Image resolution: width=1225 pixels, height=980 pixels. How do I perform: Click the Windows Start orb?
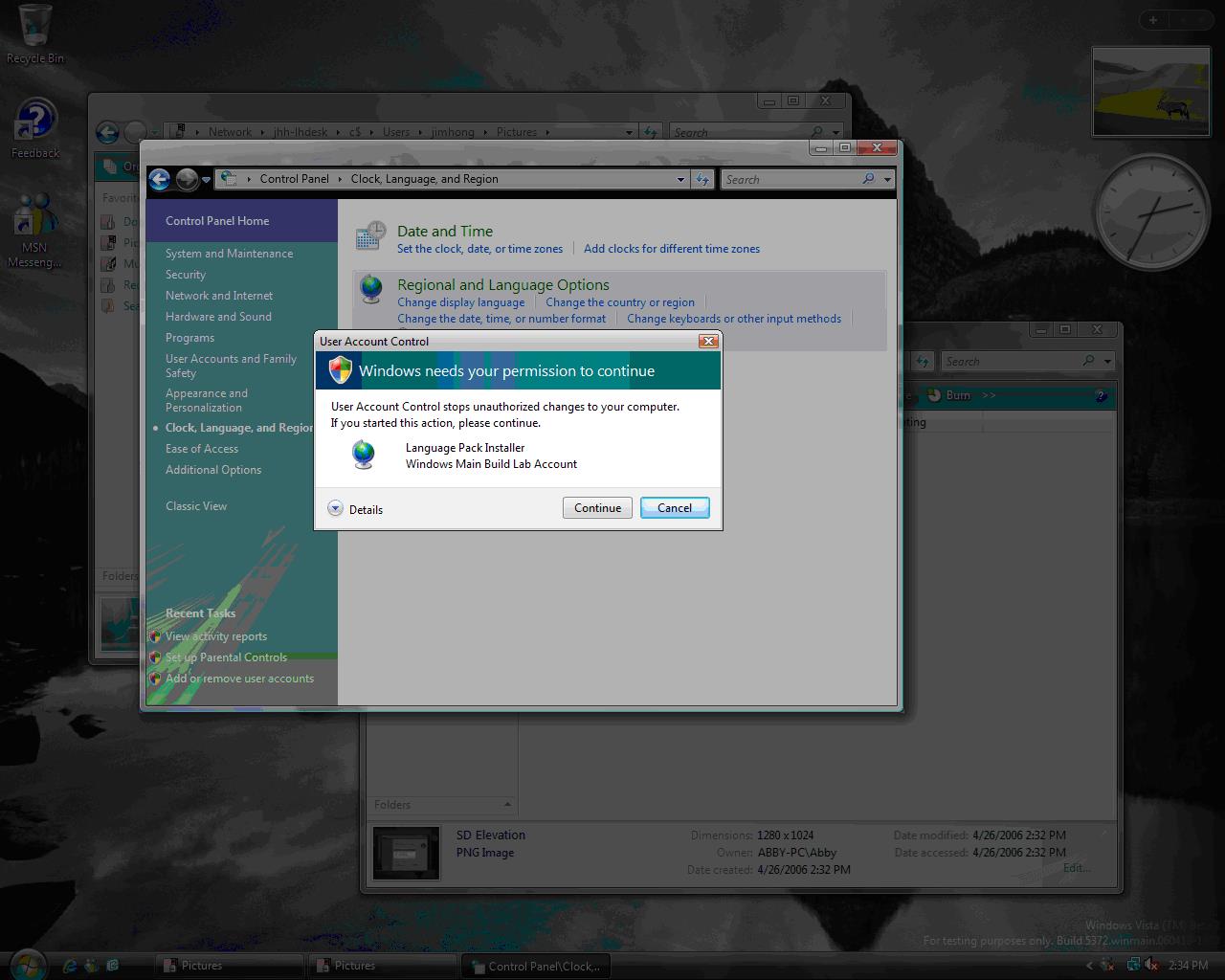pyautogui.click(x=26, y=965)
